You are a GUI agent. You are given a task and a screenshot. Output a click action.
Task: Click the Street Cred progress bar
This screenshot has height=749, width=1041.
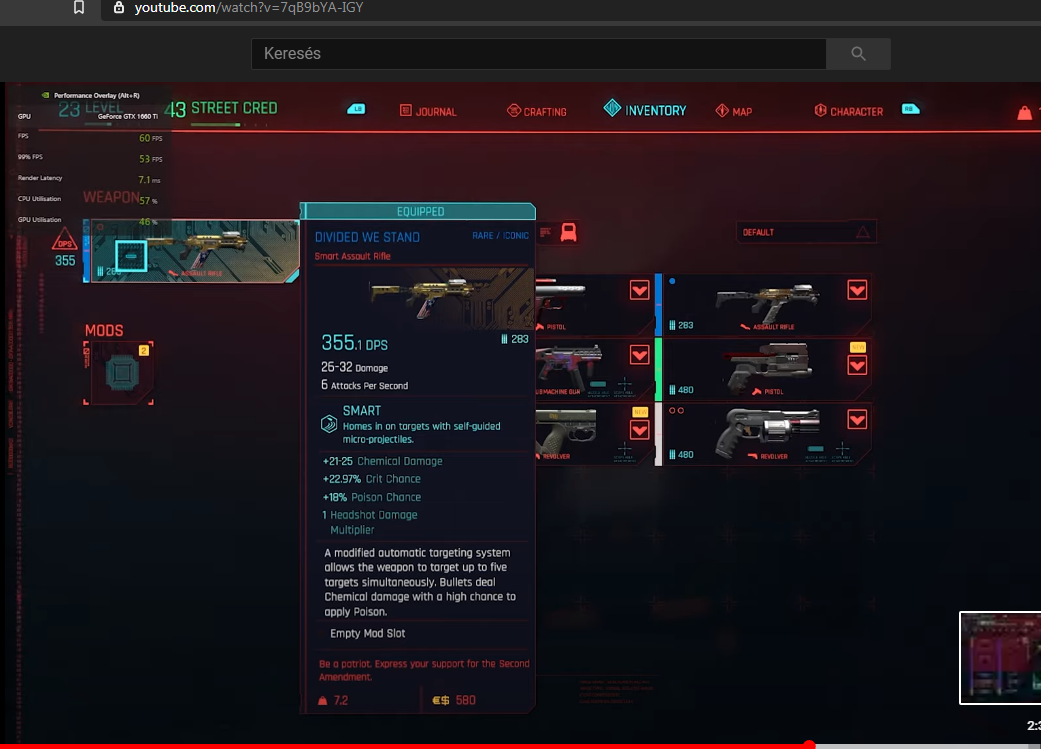(x=229, y=124)
